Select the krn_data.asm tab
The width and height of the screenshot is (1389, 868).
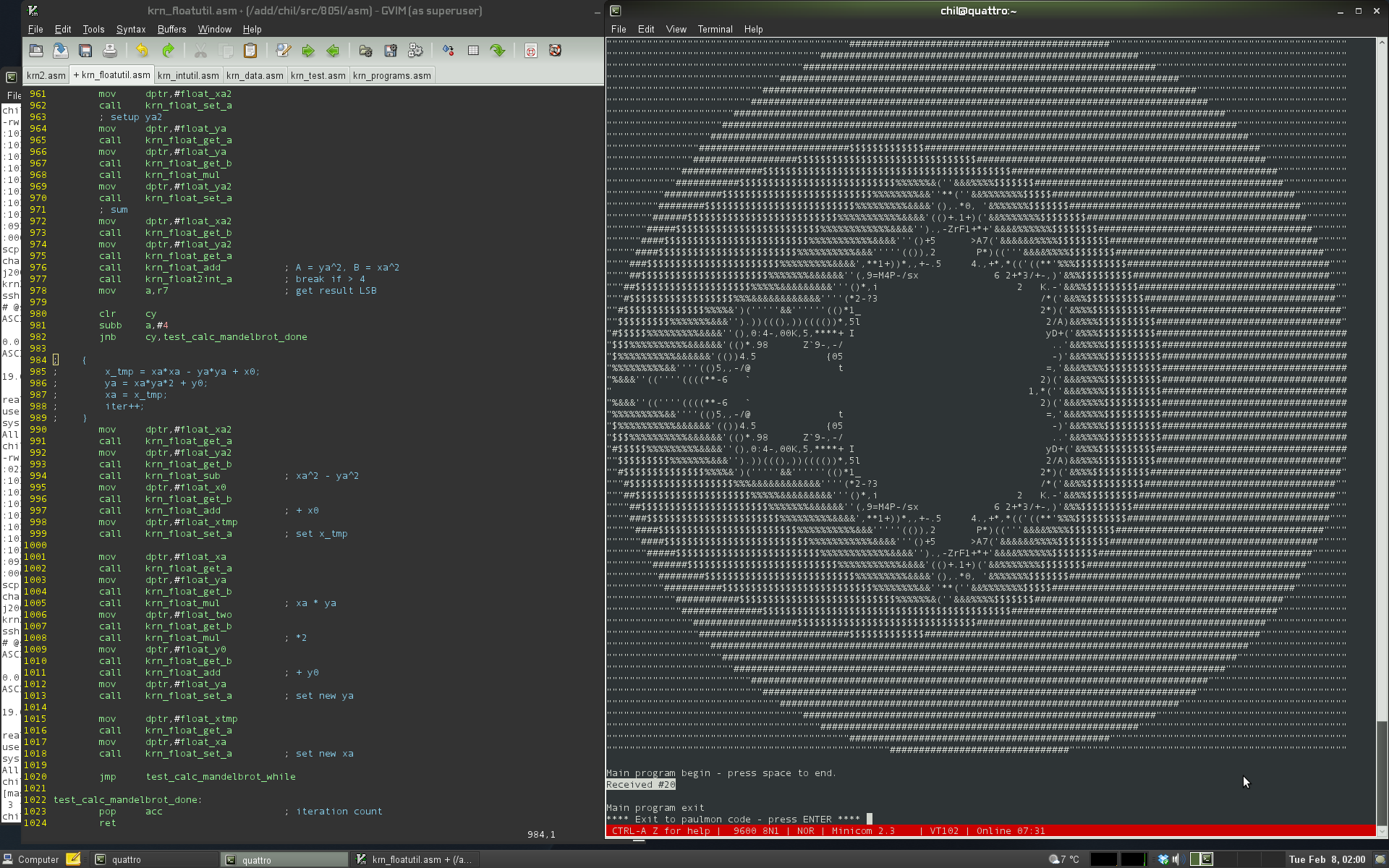tap(255, 75)
